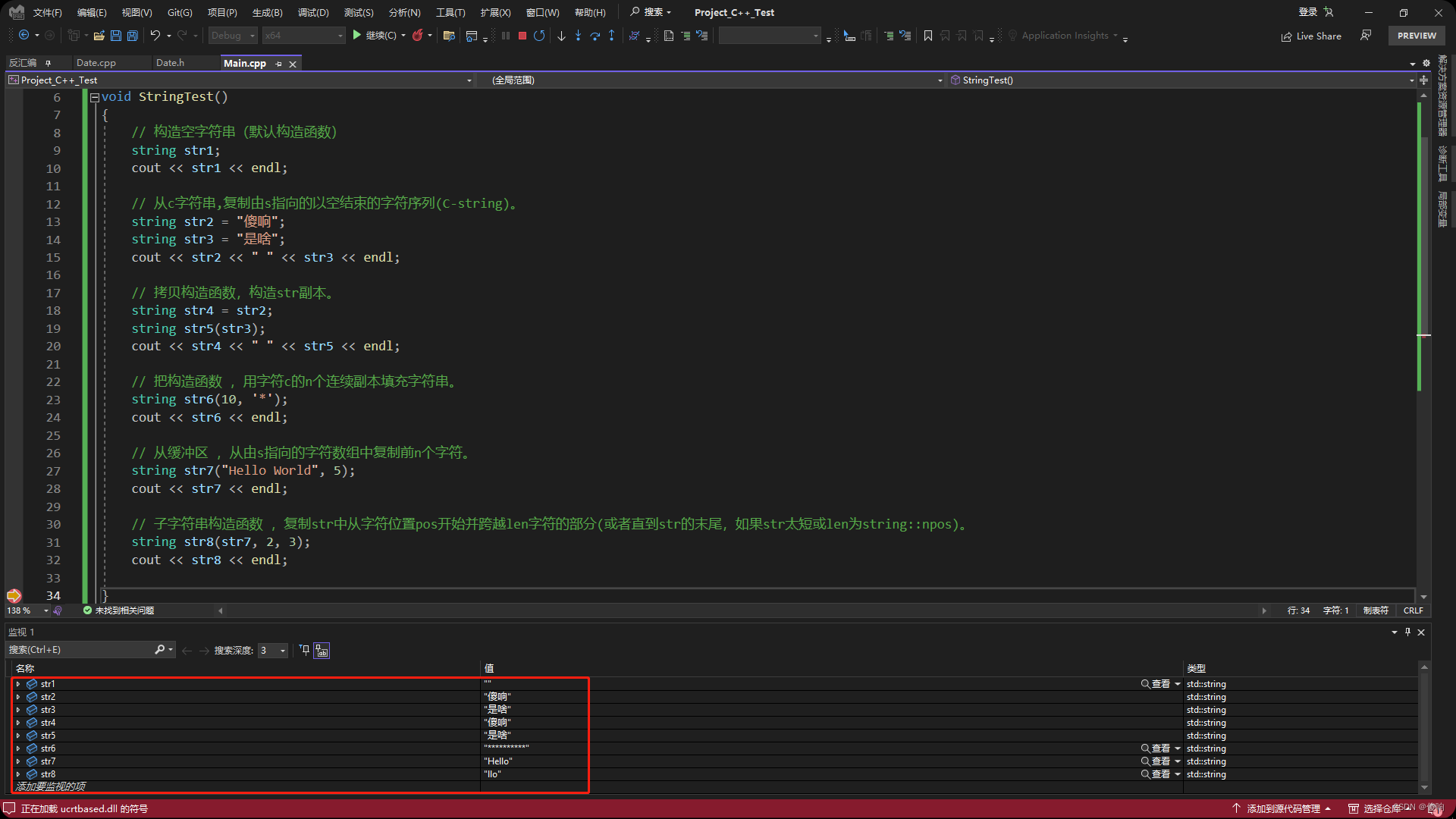Screen dimensions: 1456x819
Task: Collapse the StringTest function outline toggle
Action: click(95, 97)
